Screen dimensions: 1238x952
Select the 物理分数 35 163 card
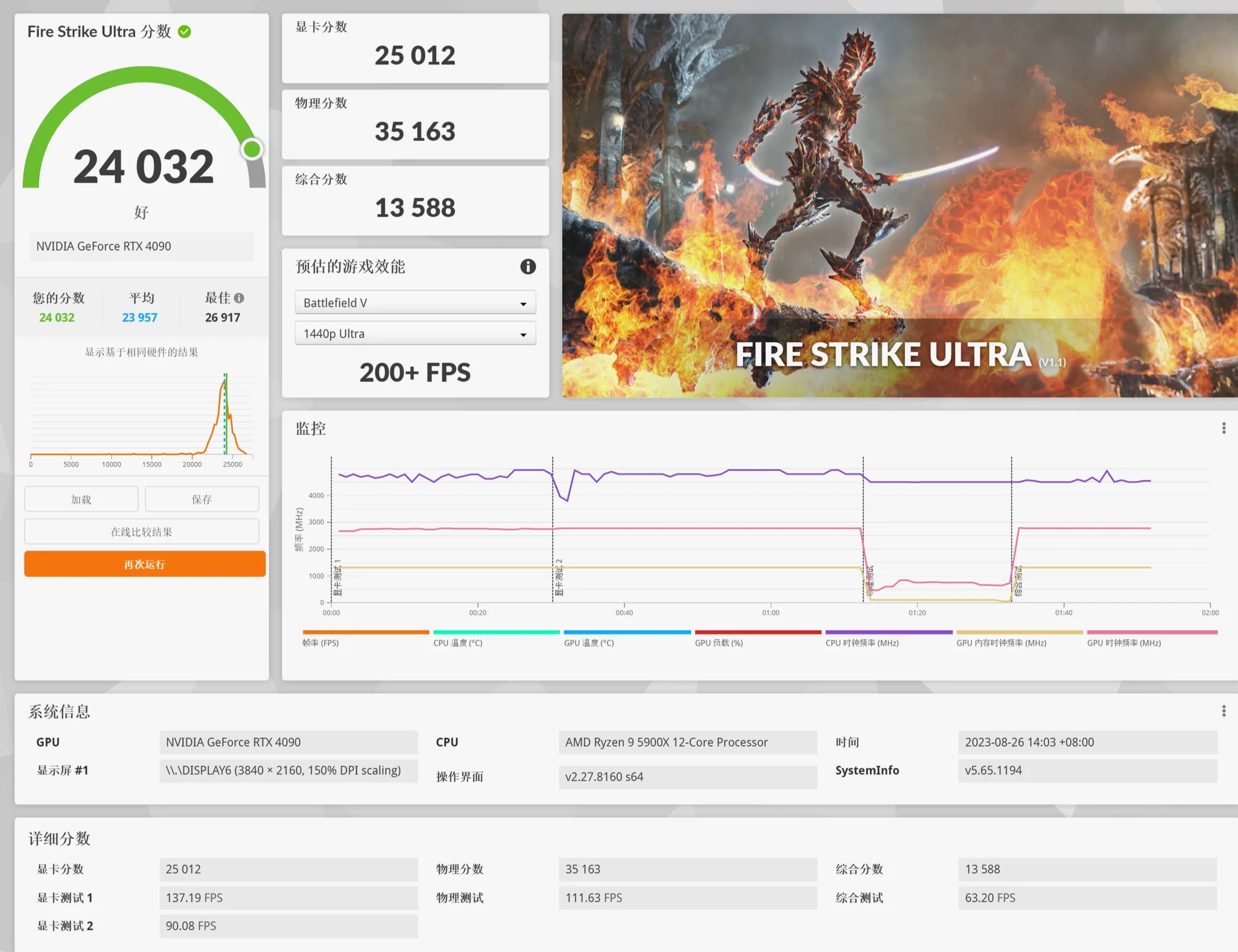(415, 124)
